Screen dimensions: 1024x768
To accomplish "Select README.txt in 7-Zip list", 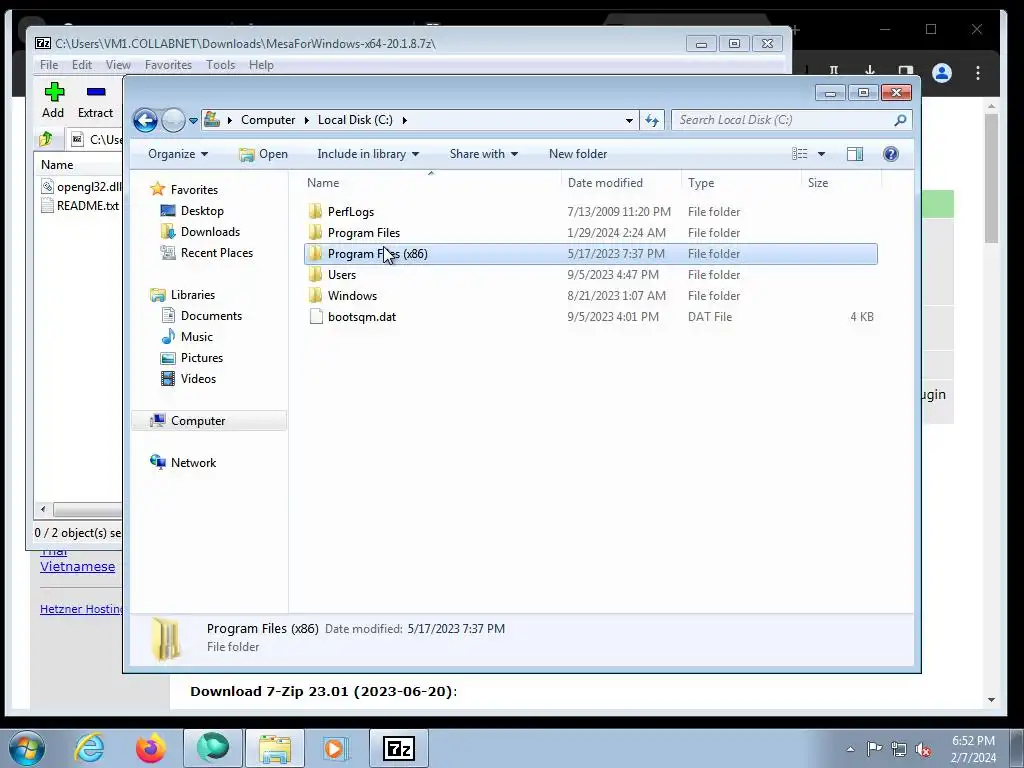I will tap(80, 206).
